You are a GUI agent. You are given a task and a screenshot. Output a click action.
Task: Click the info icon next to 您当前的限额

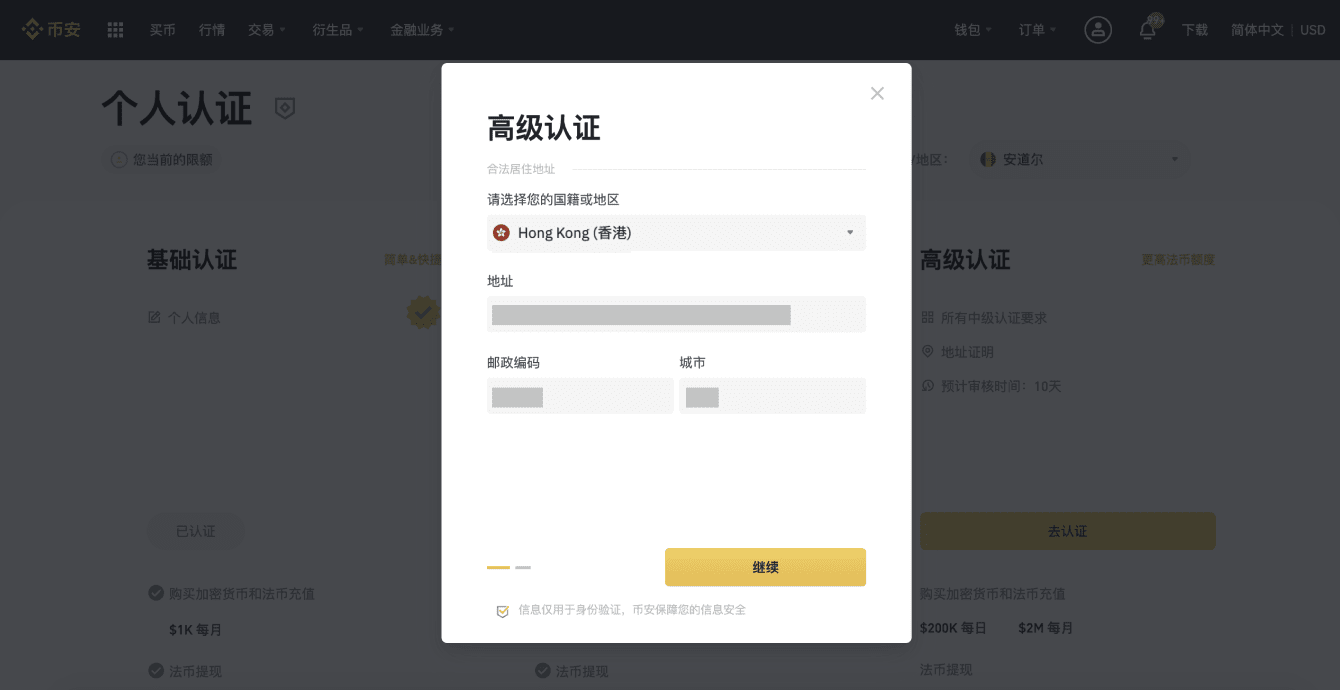coord(119,159)
